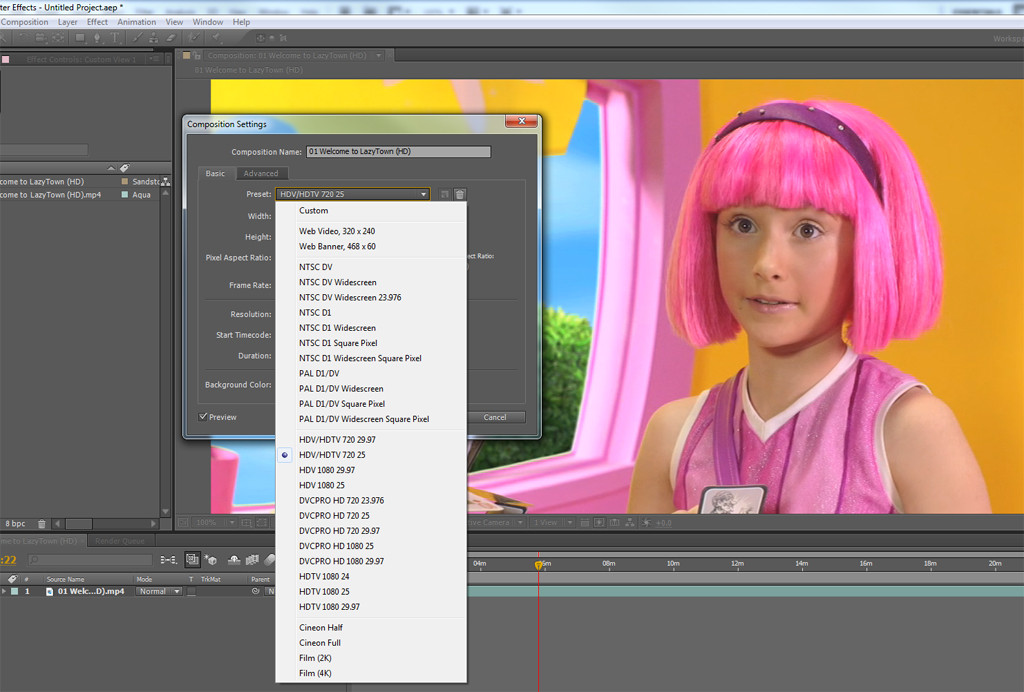Click the Draft 3D icon in timeline
This screenshot has height=692, width=1024.
(210, 559)
